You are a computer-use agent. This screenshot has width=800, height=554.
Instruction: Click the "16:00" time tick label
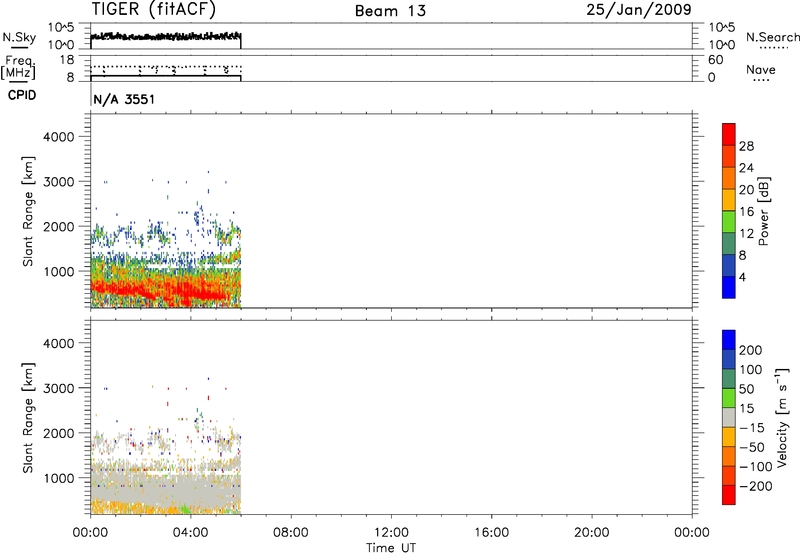491,533
